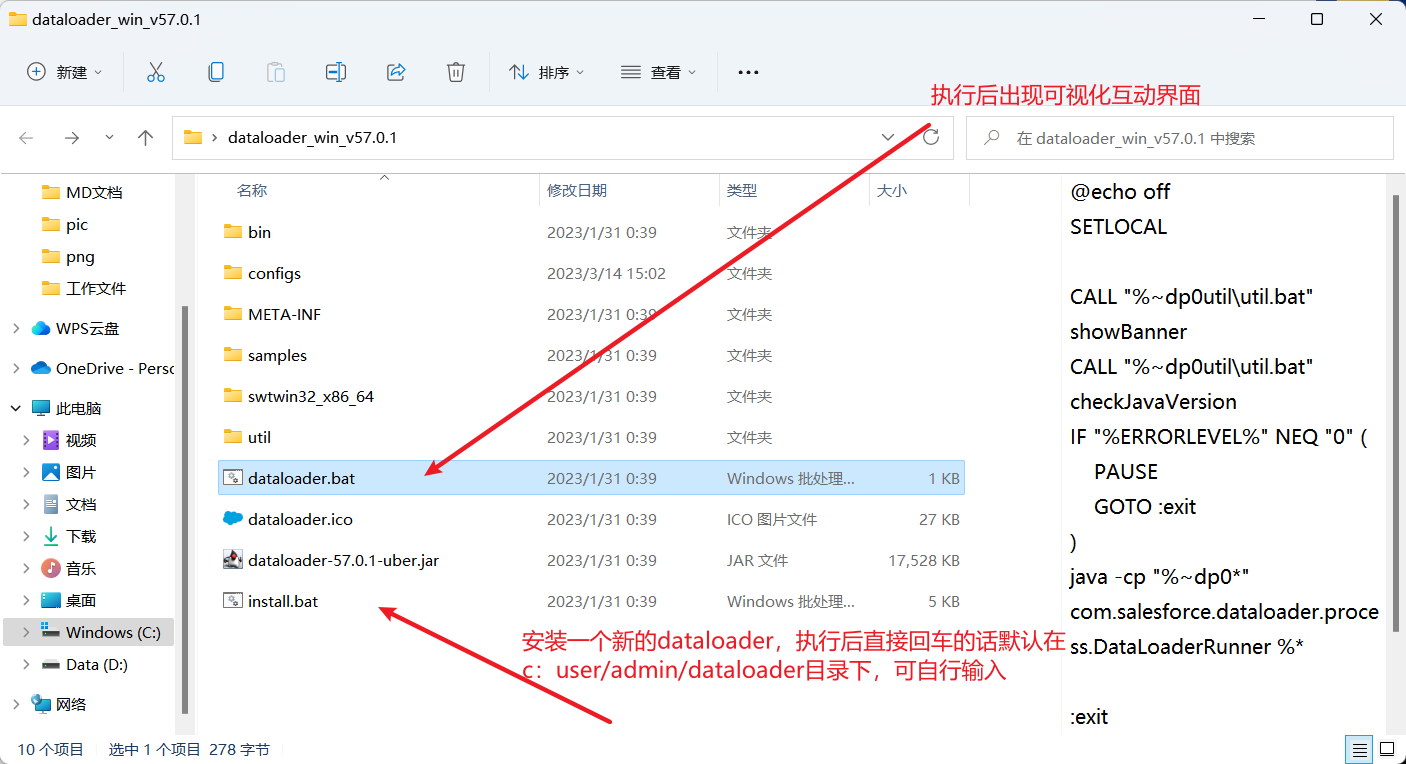This screenshot has height=764, width=1406.
Task: Click the Rename icon on the toolbar
Action: point(336,71)
